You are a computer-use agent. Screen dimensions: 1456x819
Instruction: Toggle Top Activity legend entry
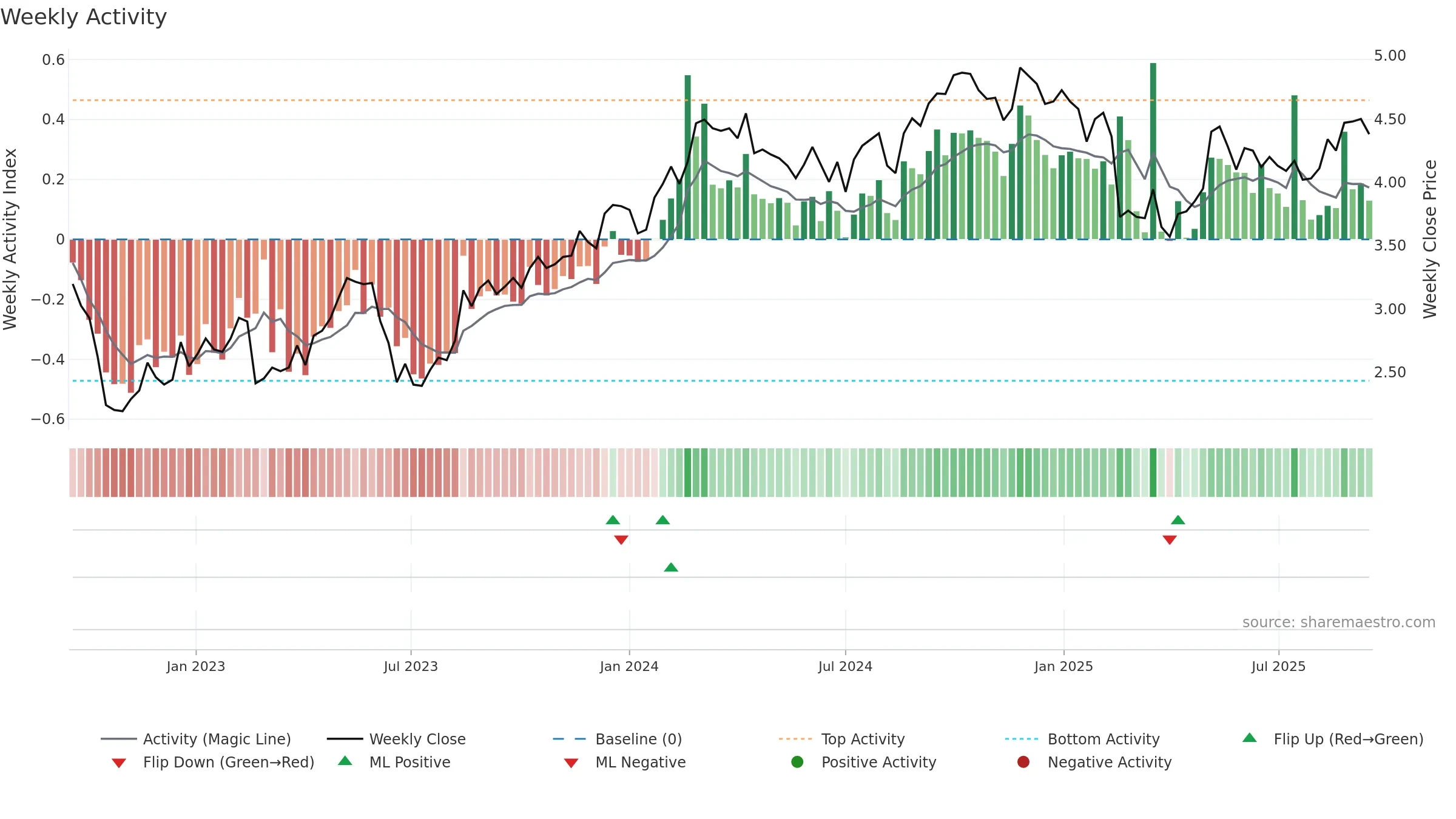842,739
